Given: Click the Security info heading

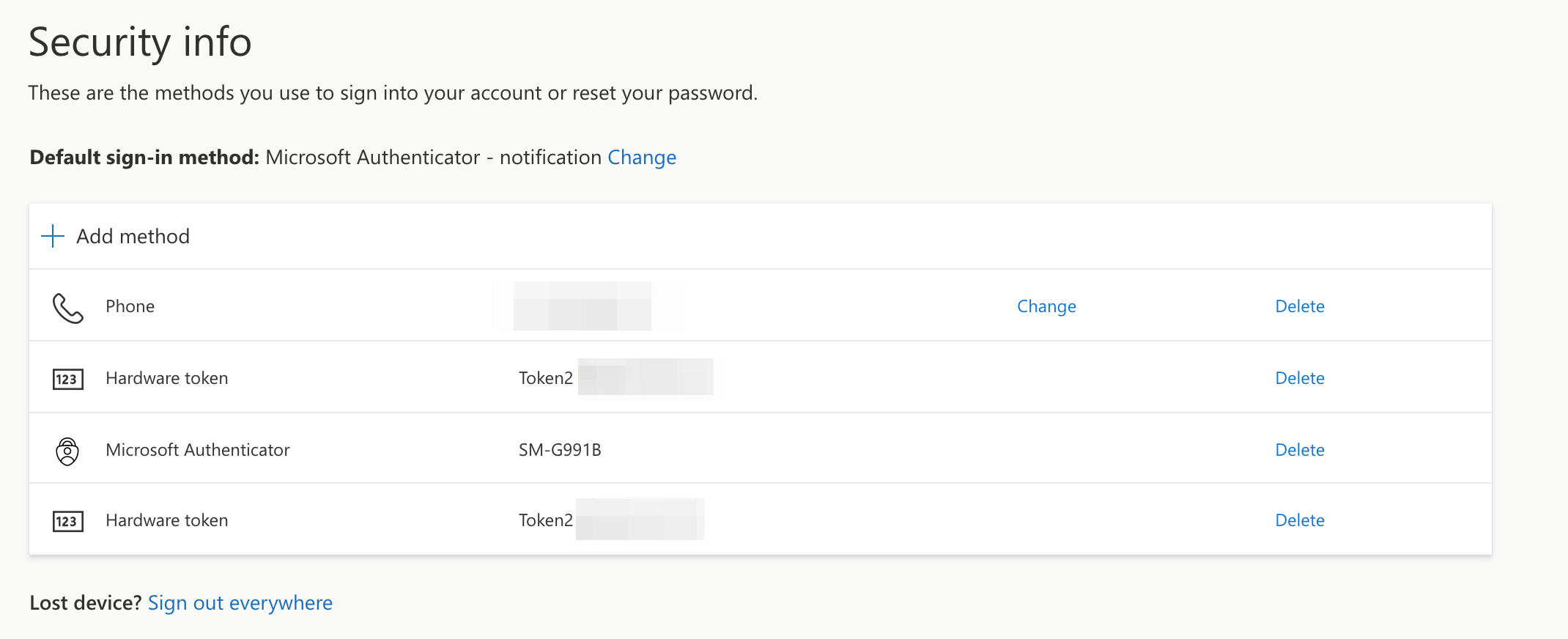Looking at the screenshot, I should (140, 42).
